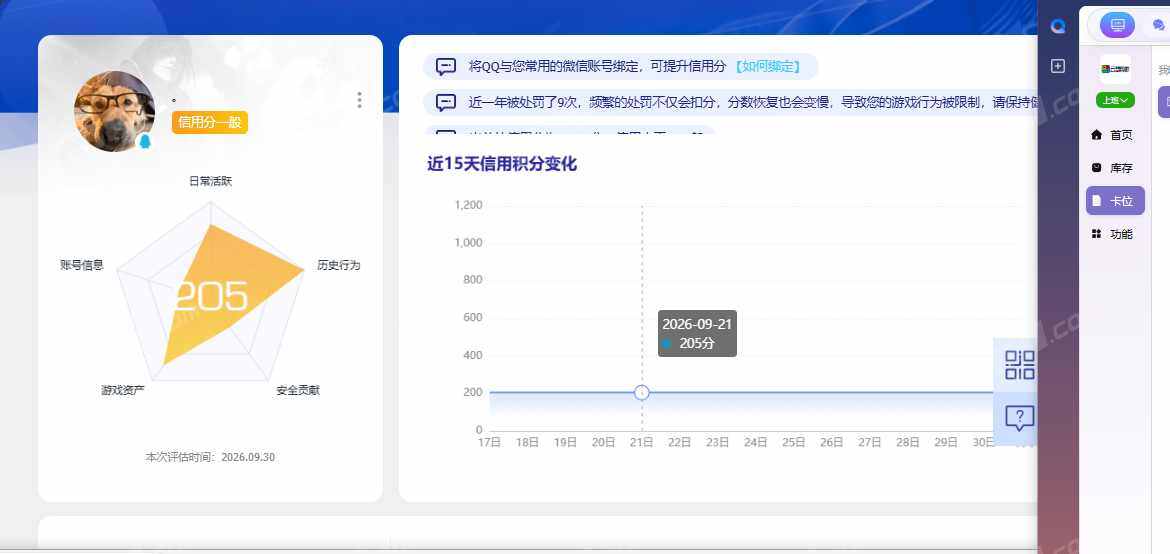Click the 安全贡献 radar label

click(x=298, y=390)
